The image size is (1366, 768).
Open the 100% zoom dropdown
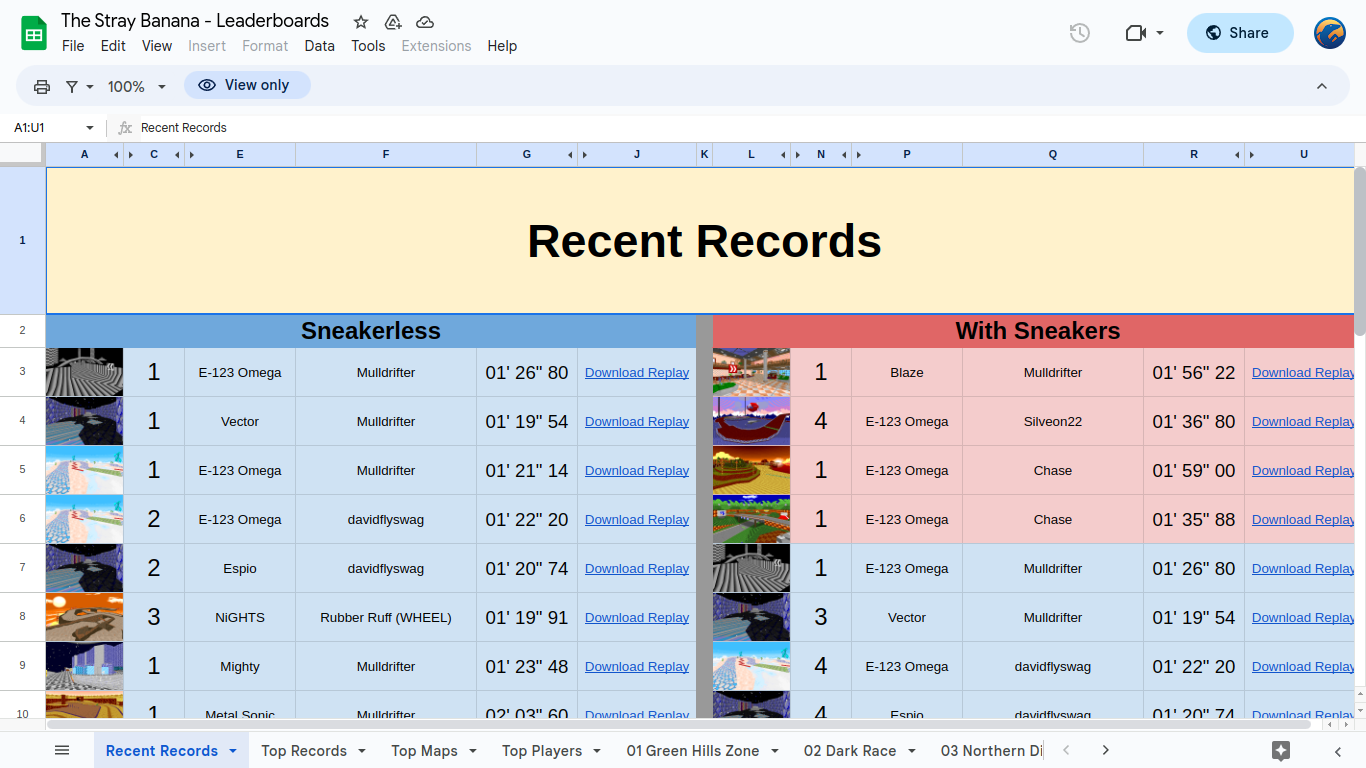pos(137,87)
